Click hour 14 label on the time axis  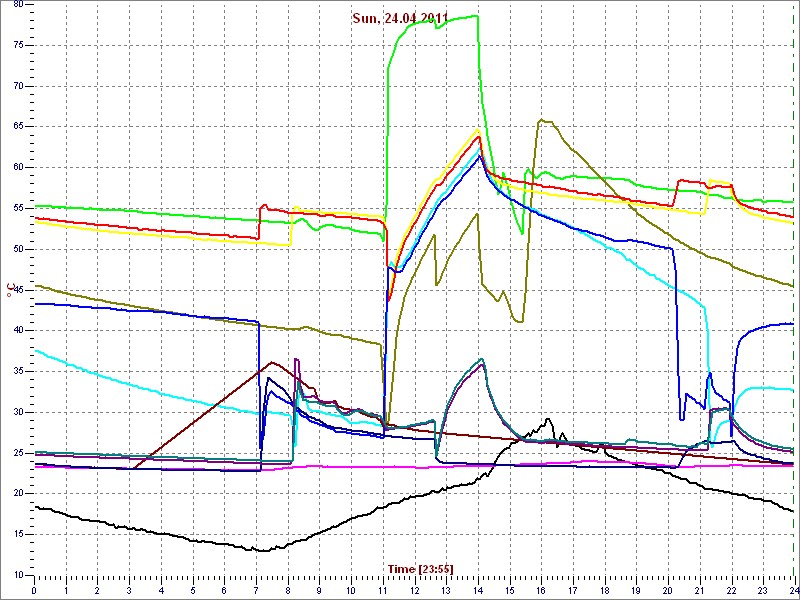[x=478, y=591]
